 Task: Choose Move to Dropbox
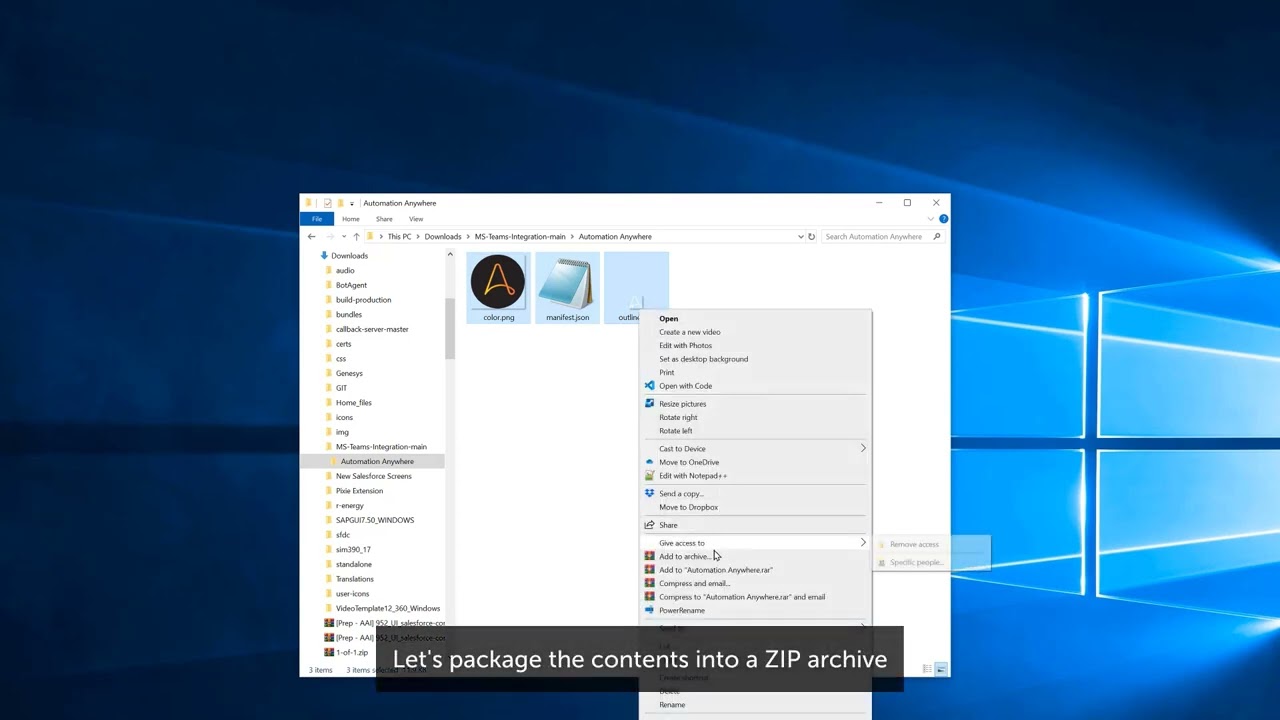(688, 507)
